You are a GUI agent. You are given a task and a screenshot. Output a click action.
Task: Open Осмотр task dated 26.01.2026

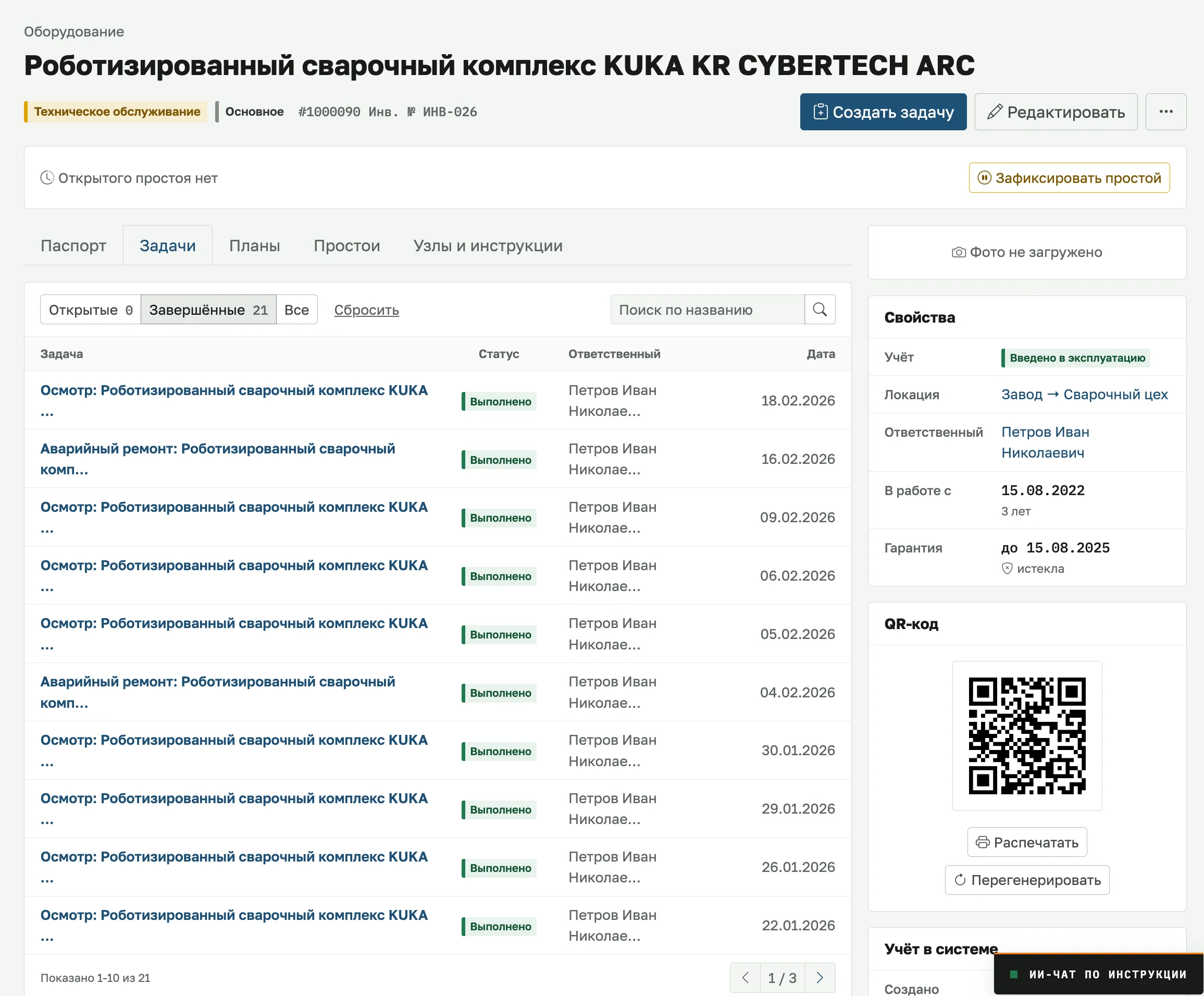click(x=234, y=867)
